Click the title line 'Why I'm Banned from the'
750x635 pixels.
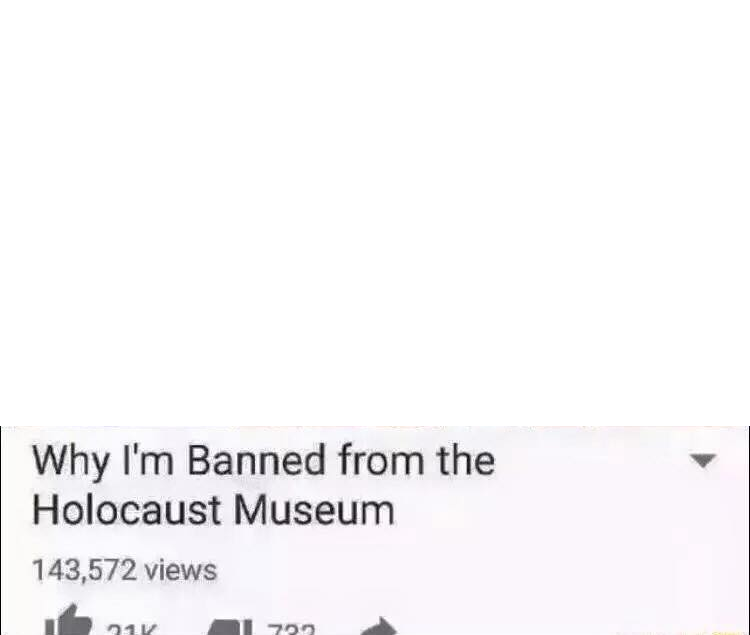pos(264,461)
